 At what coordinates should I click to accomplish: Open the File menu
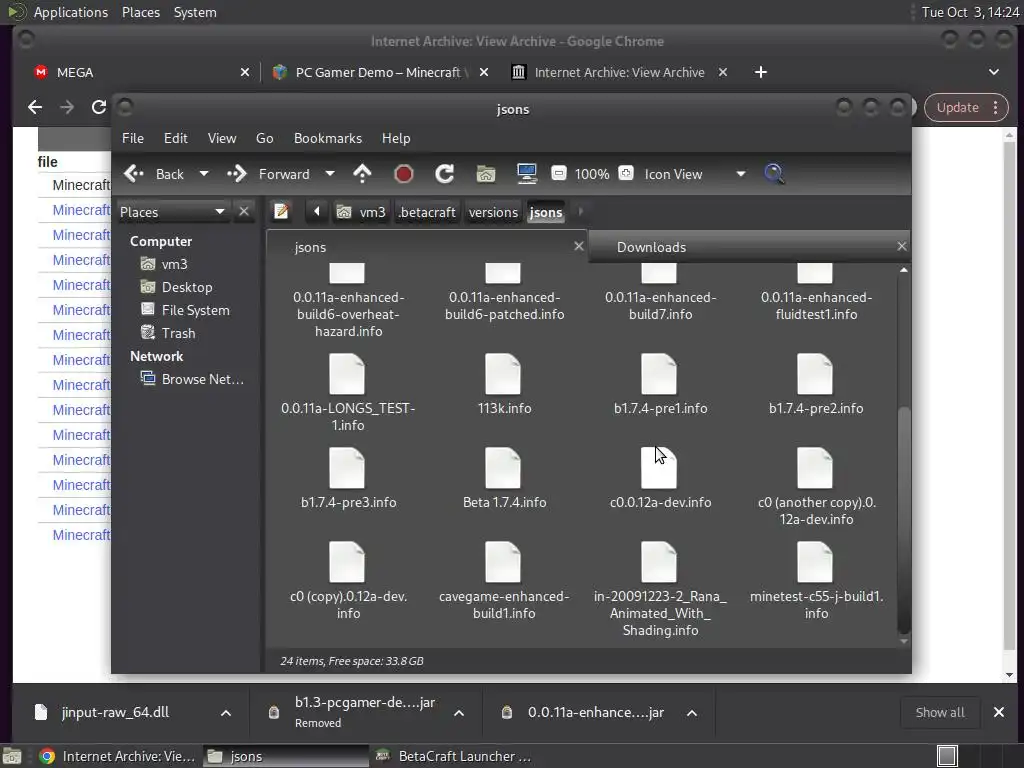pyautogui.click(x=133, y=138)
